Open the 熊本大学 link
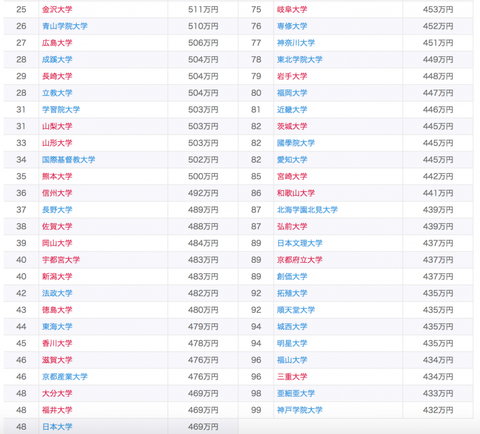The width and height of the screenshot is (480, 434). click(57, 176)
